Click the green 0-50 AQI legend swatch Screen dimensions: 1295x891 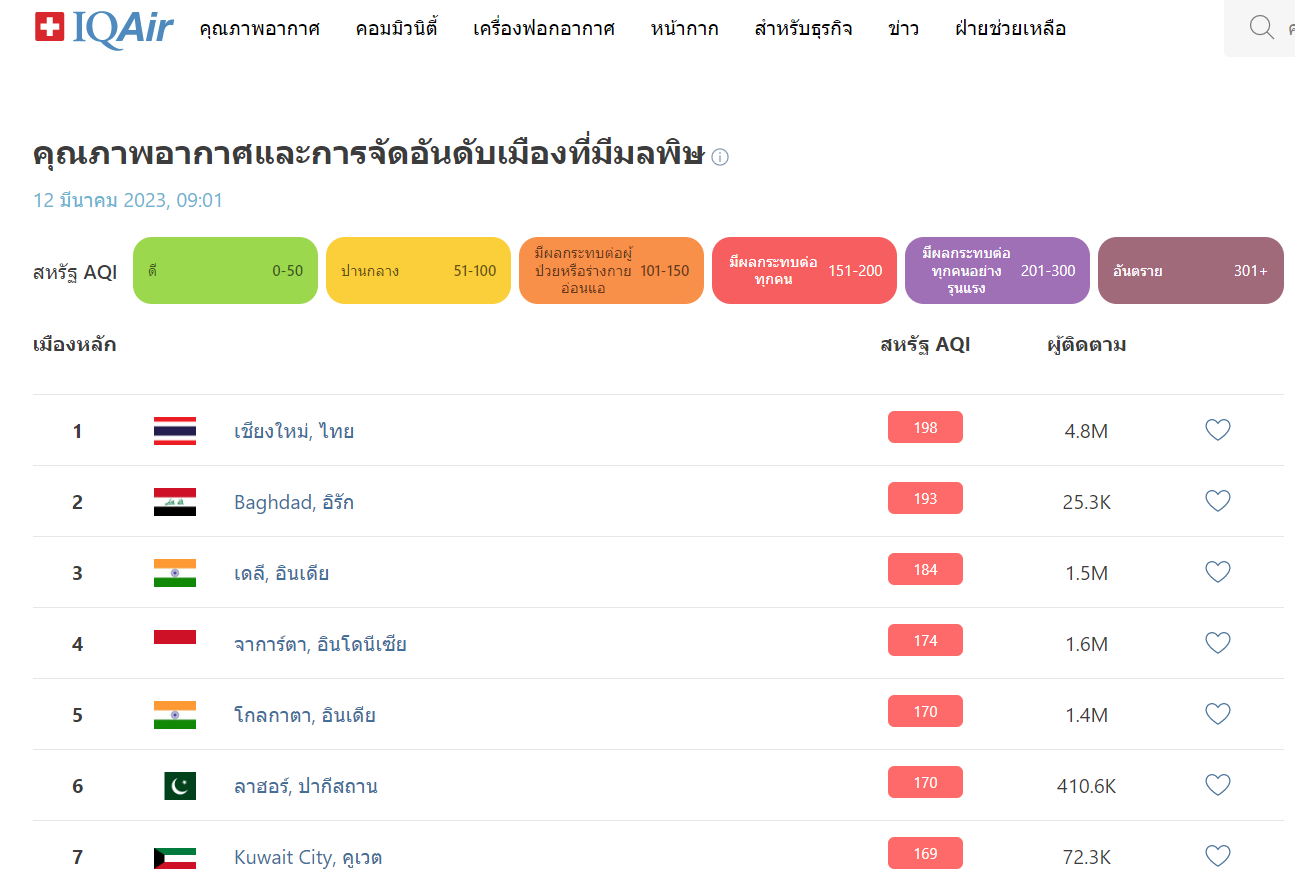(225, 271)
